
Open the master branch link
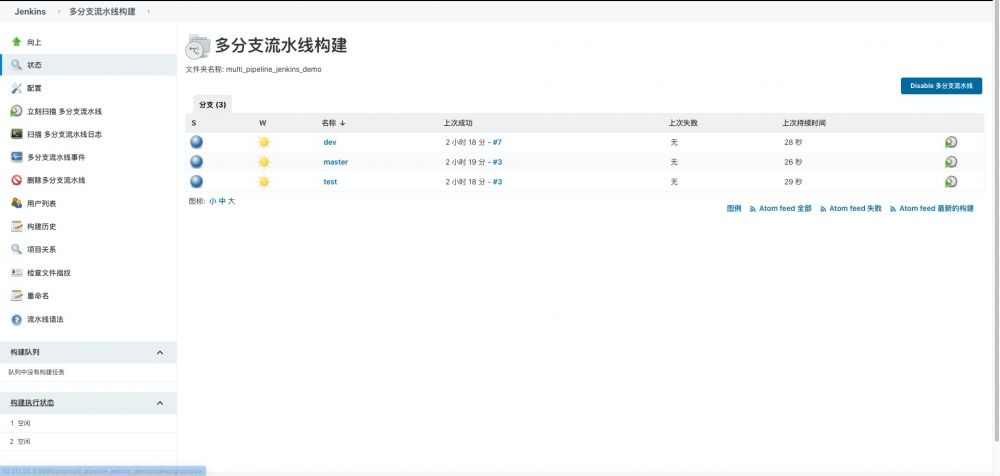(x=335, y=162)
